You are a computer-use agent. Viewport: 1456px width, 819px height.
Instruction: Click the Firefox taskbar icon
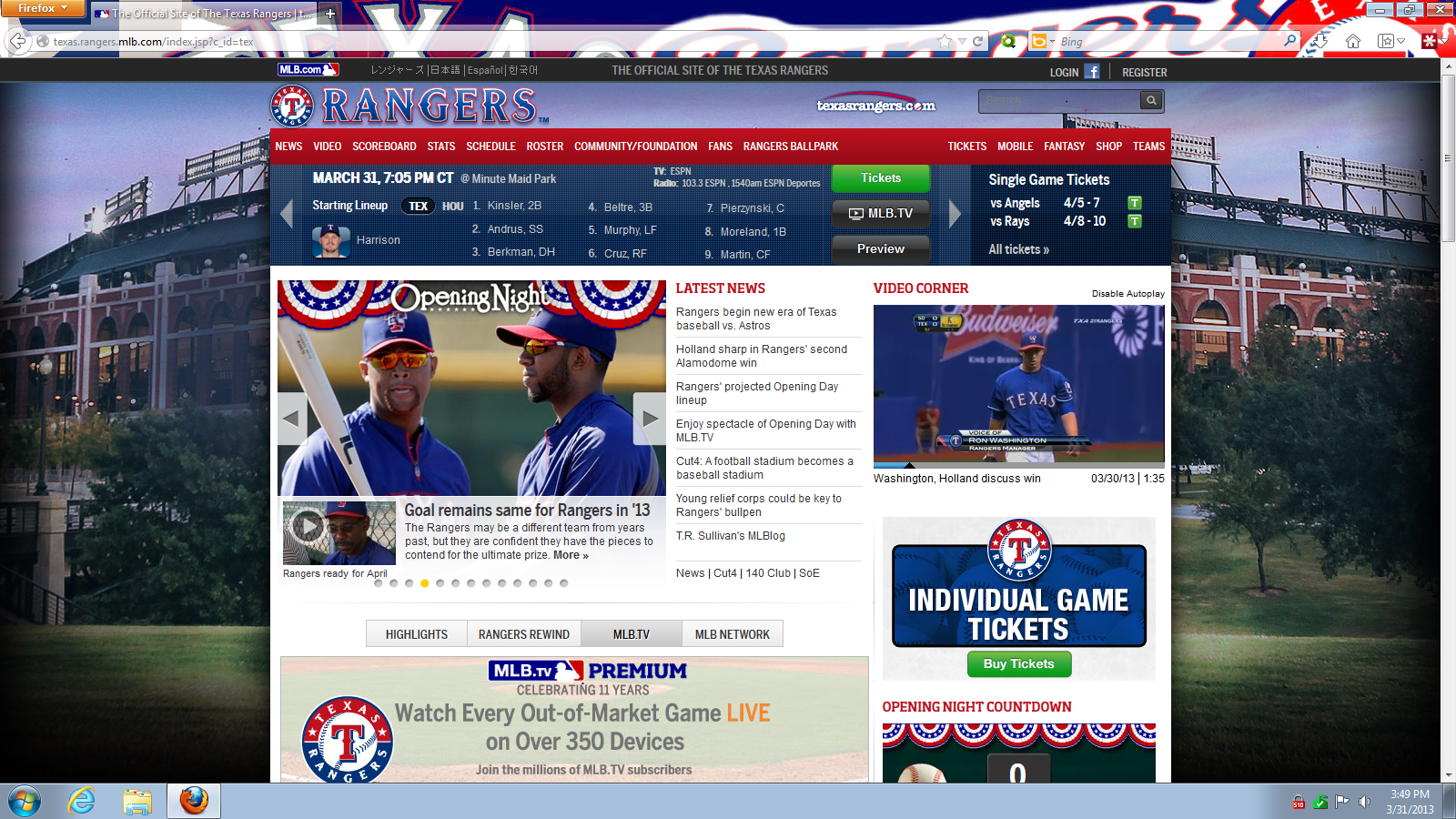tap(194, 802)
